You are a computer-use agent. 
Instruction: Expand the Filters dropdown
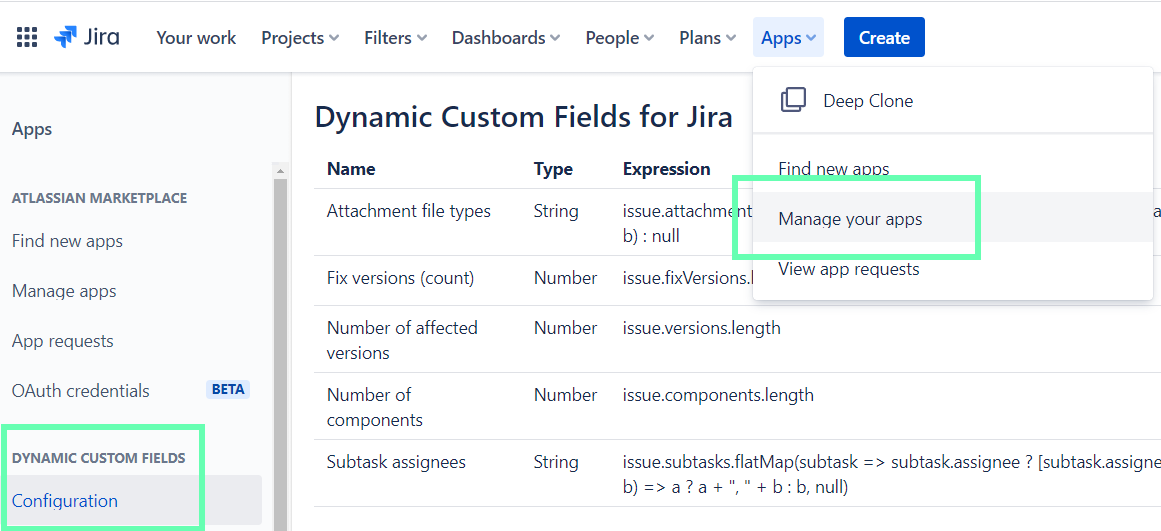coord(395,38)
